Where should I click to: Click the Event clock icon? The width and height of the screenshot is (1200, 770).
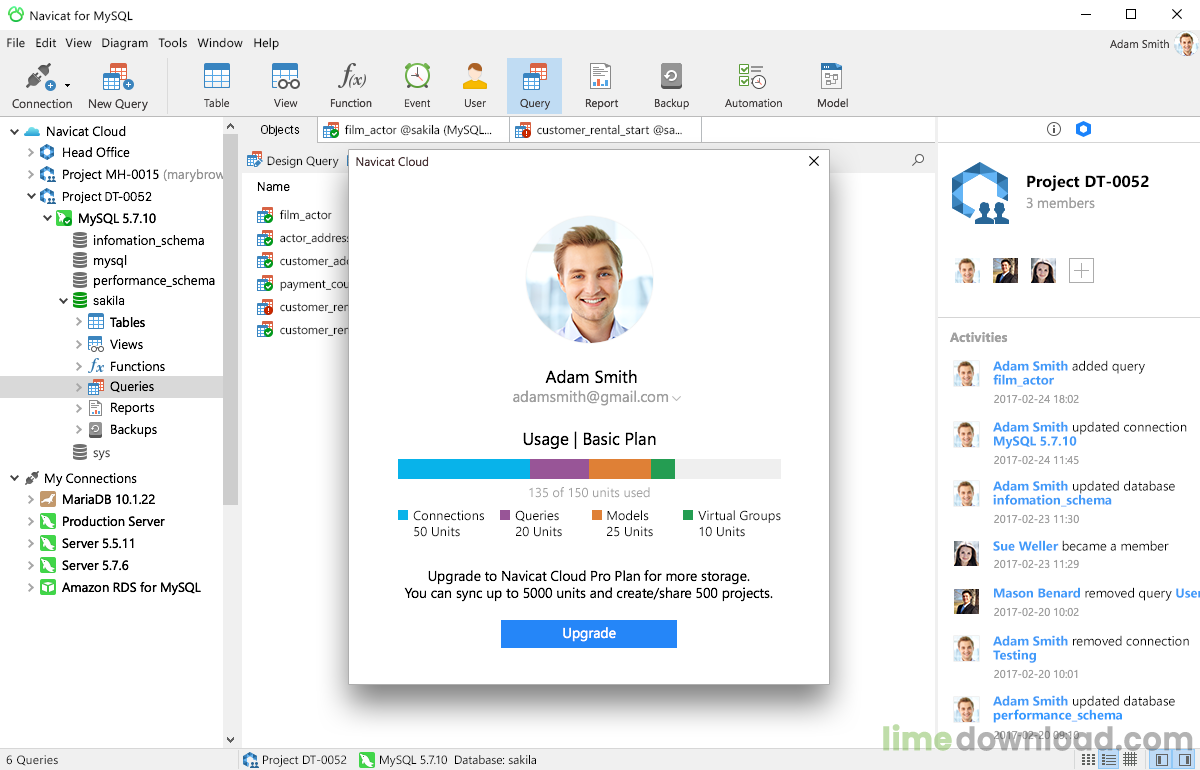(417, 76)
